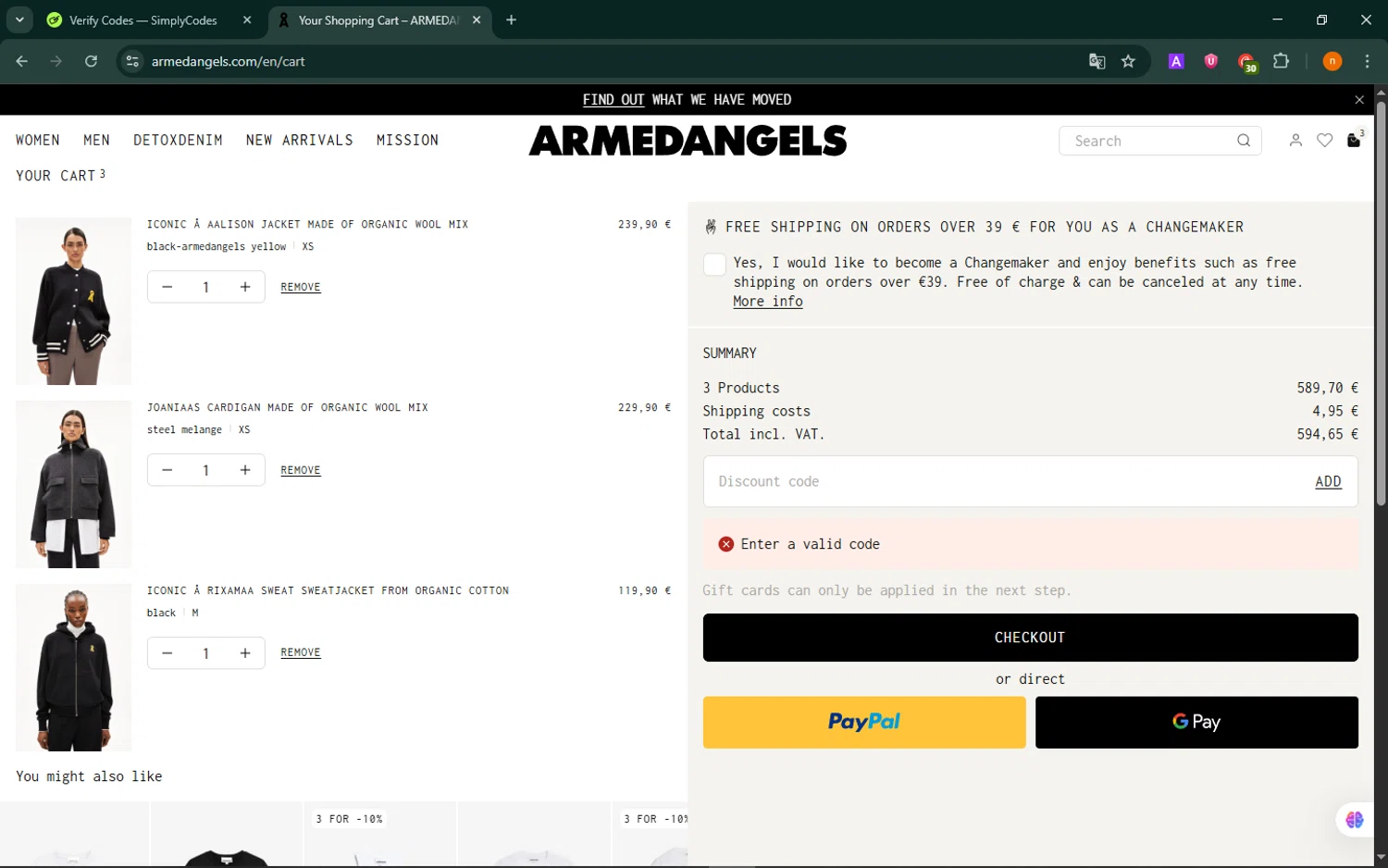The image size is (1388, 868).
Task: Dismiss the announcement banner
Action: coord(1359,100)
